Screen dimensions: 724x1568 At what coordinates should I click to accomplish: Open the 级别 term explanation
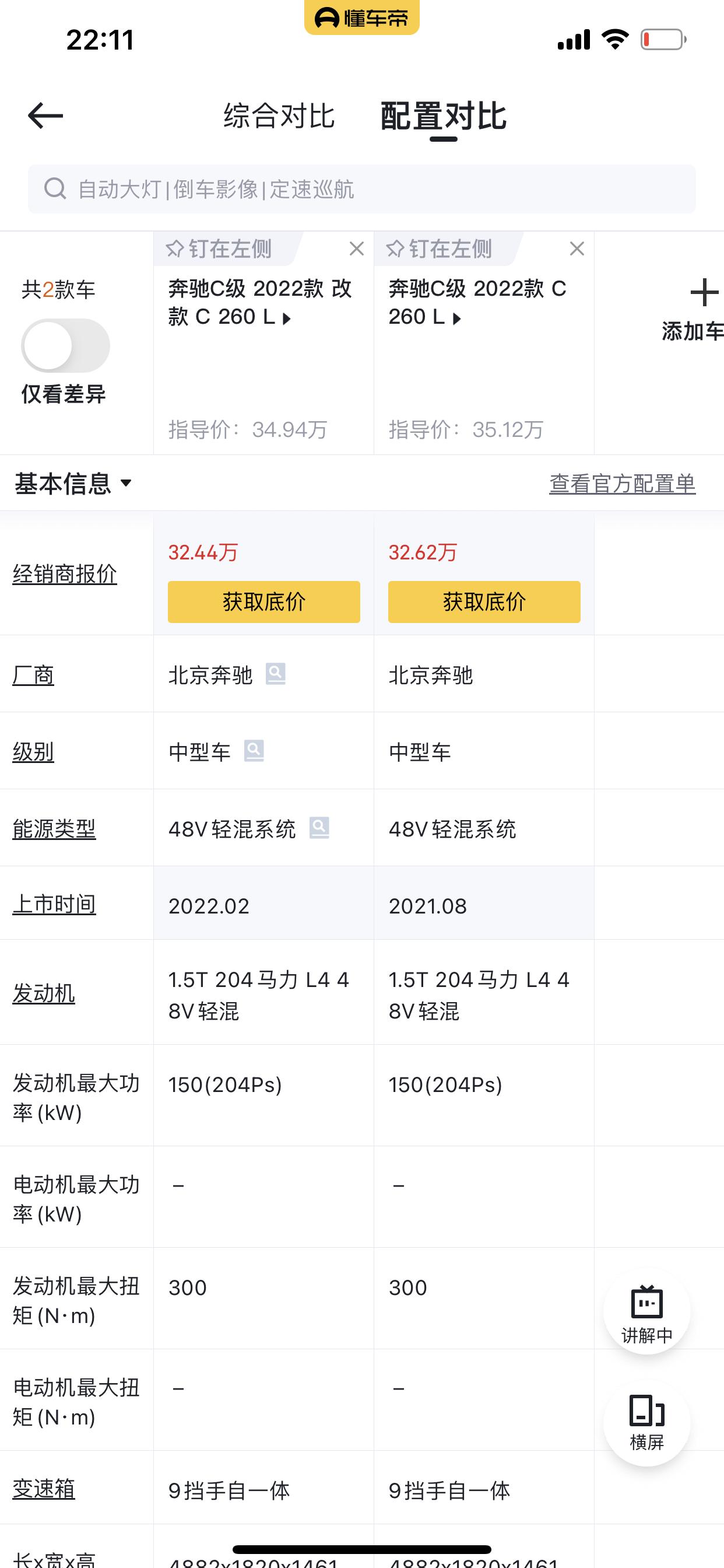(33, 752)
